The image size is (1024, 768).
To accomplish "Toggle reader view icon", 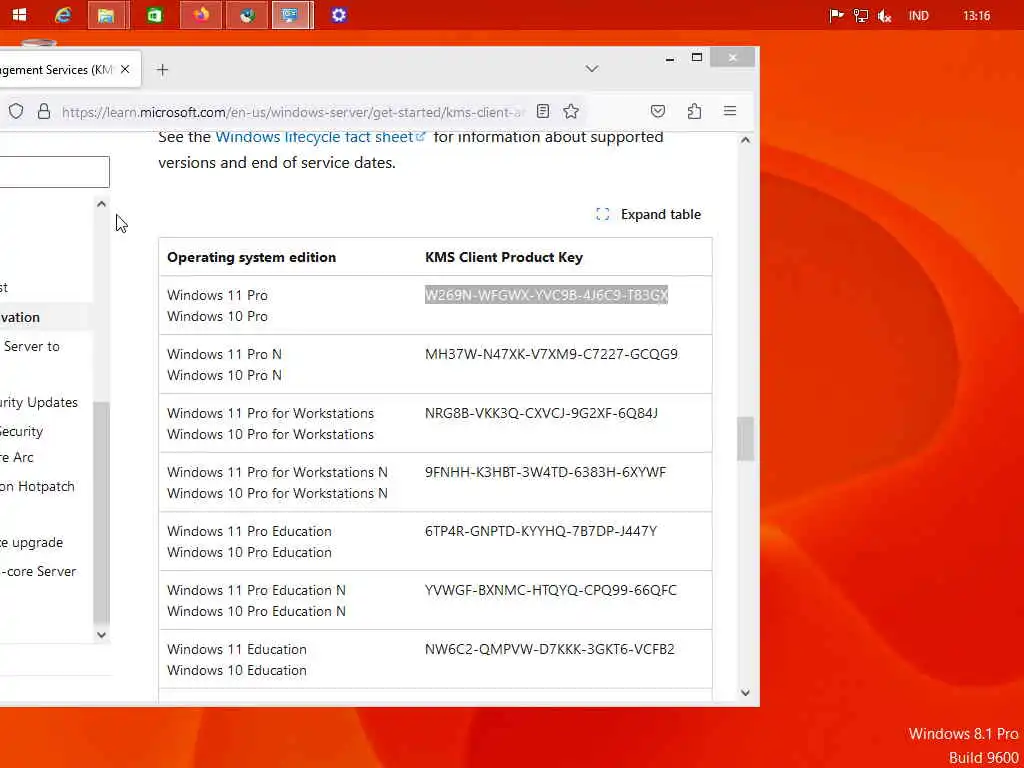I will tap(543, 112).
